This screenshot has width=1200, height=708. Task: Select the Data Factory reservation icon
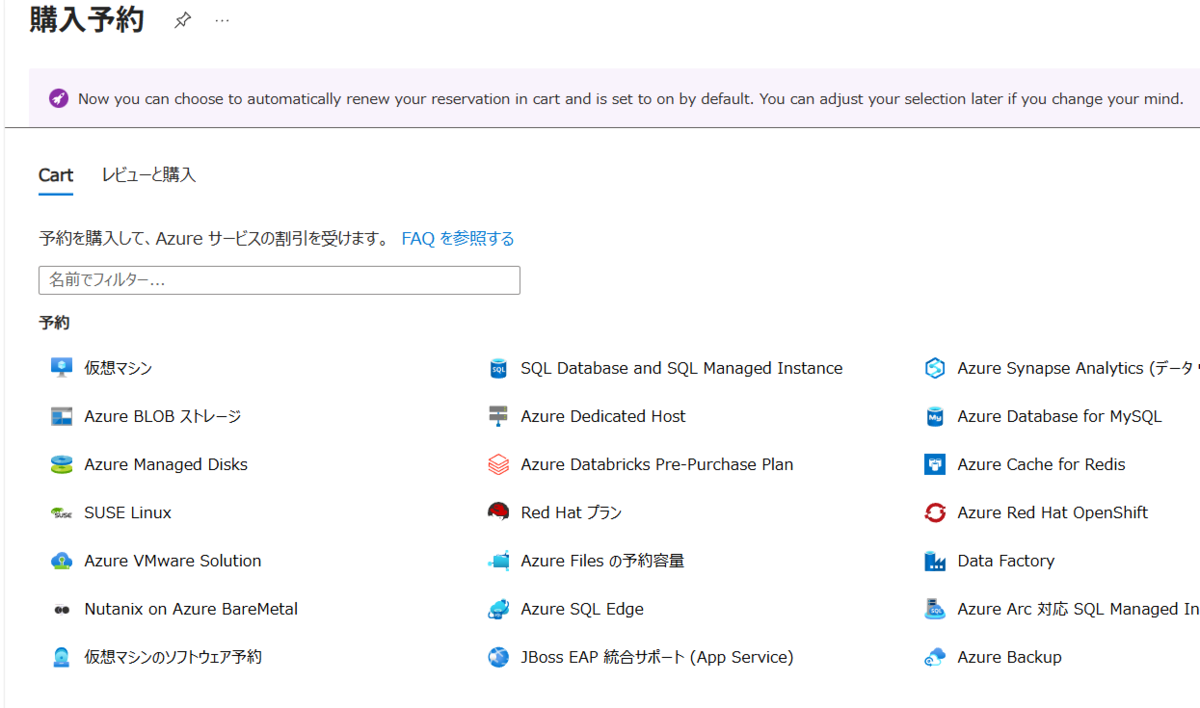935,560
